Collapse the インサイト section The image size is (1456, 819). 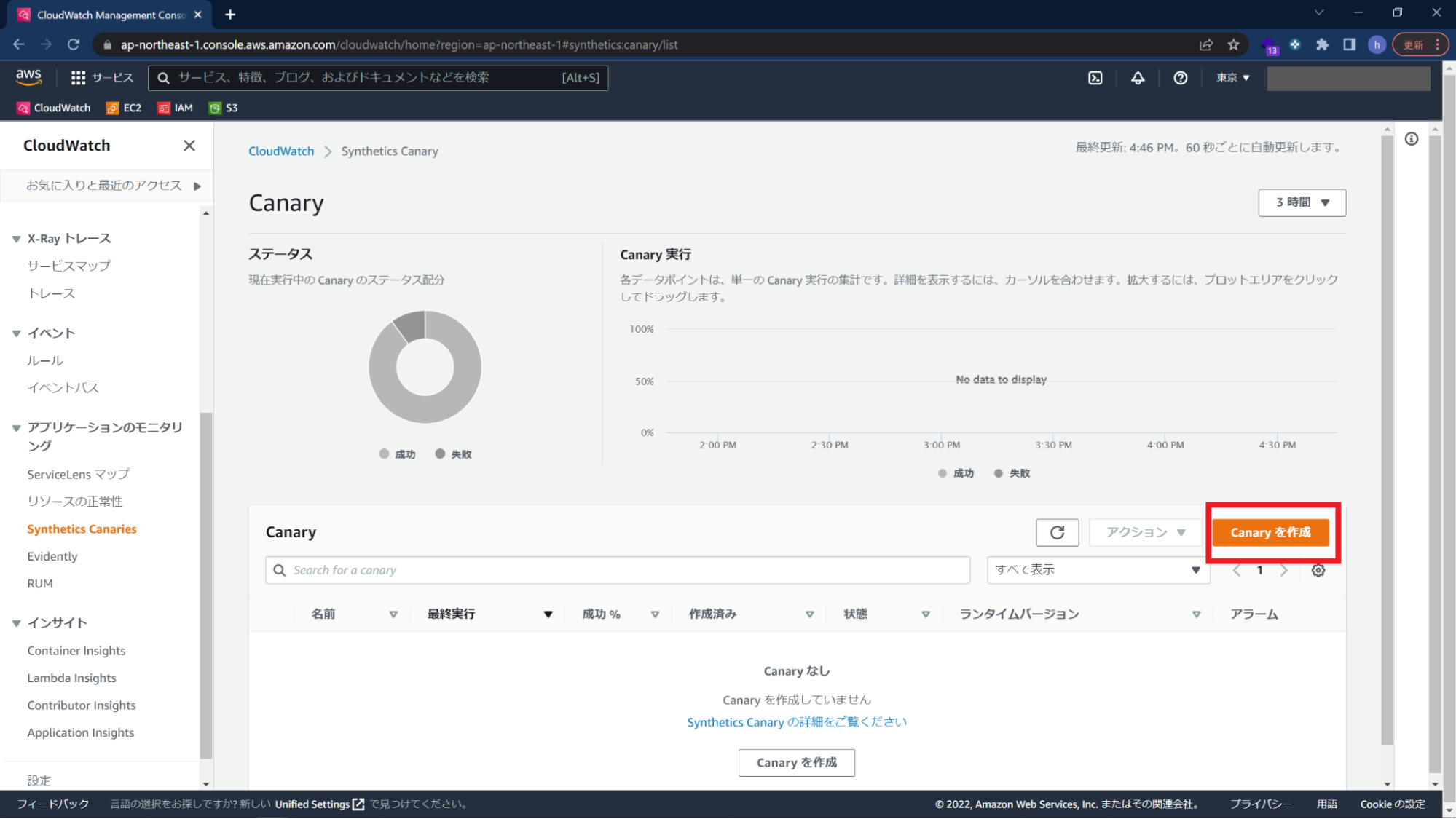click(x=16, y=623)
